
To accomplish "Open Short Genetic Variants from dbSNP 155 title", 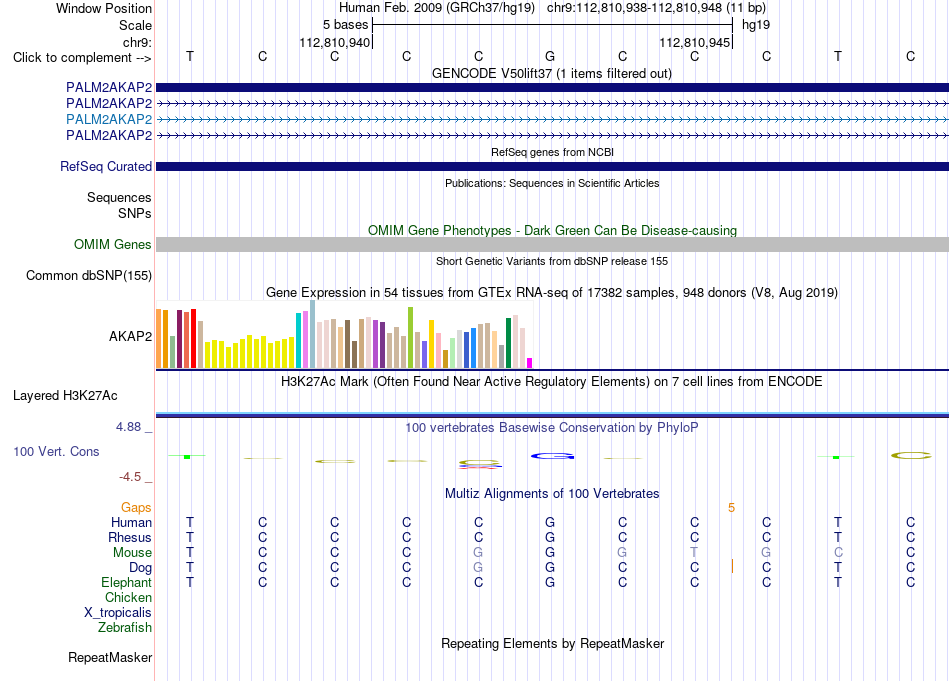I will pos(552,261).
